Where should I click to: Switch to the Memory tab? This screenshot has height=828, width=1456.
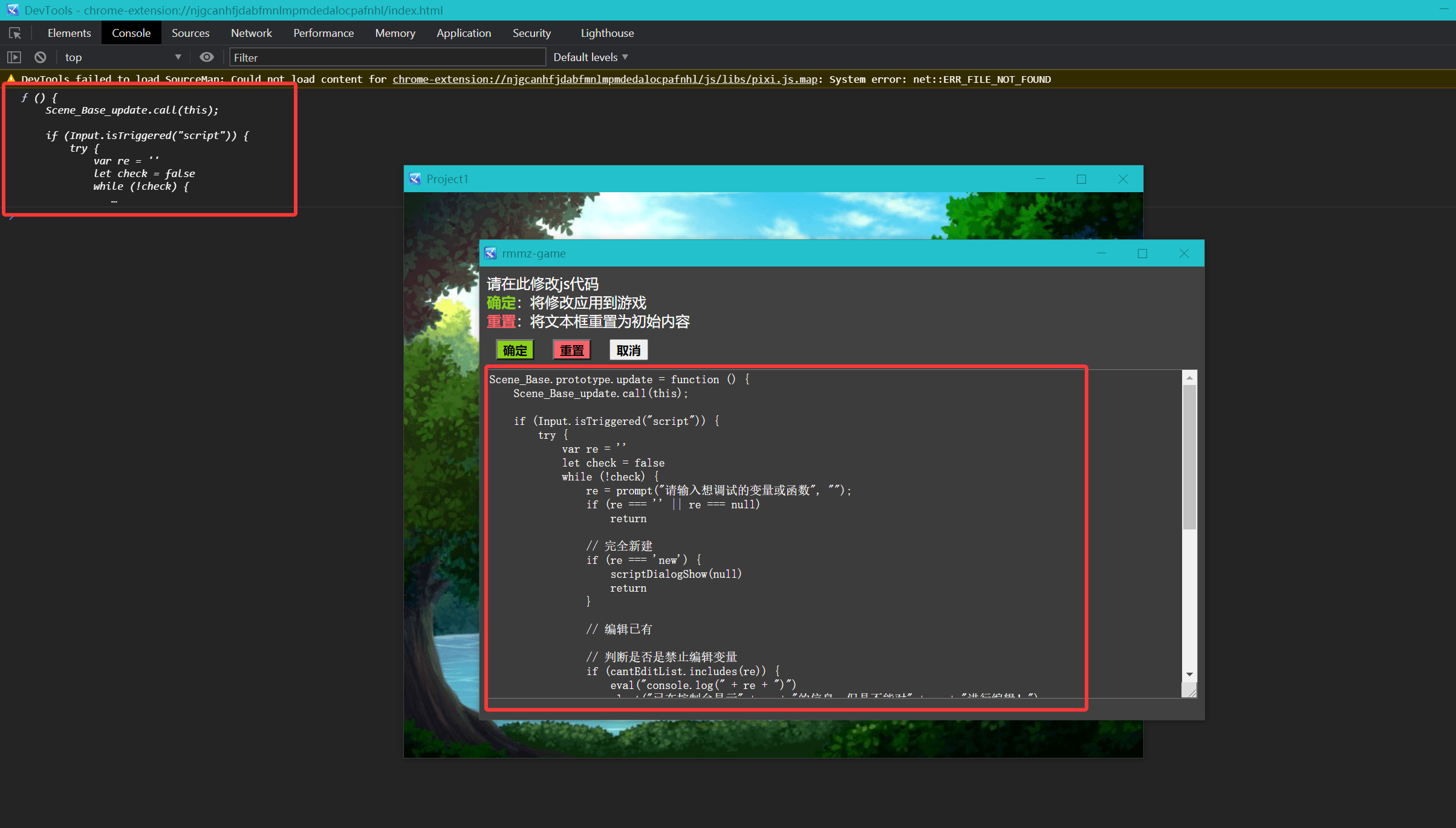[x=395, y=33]
